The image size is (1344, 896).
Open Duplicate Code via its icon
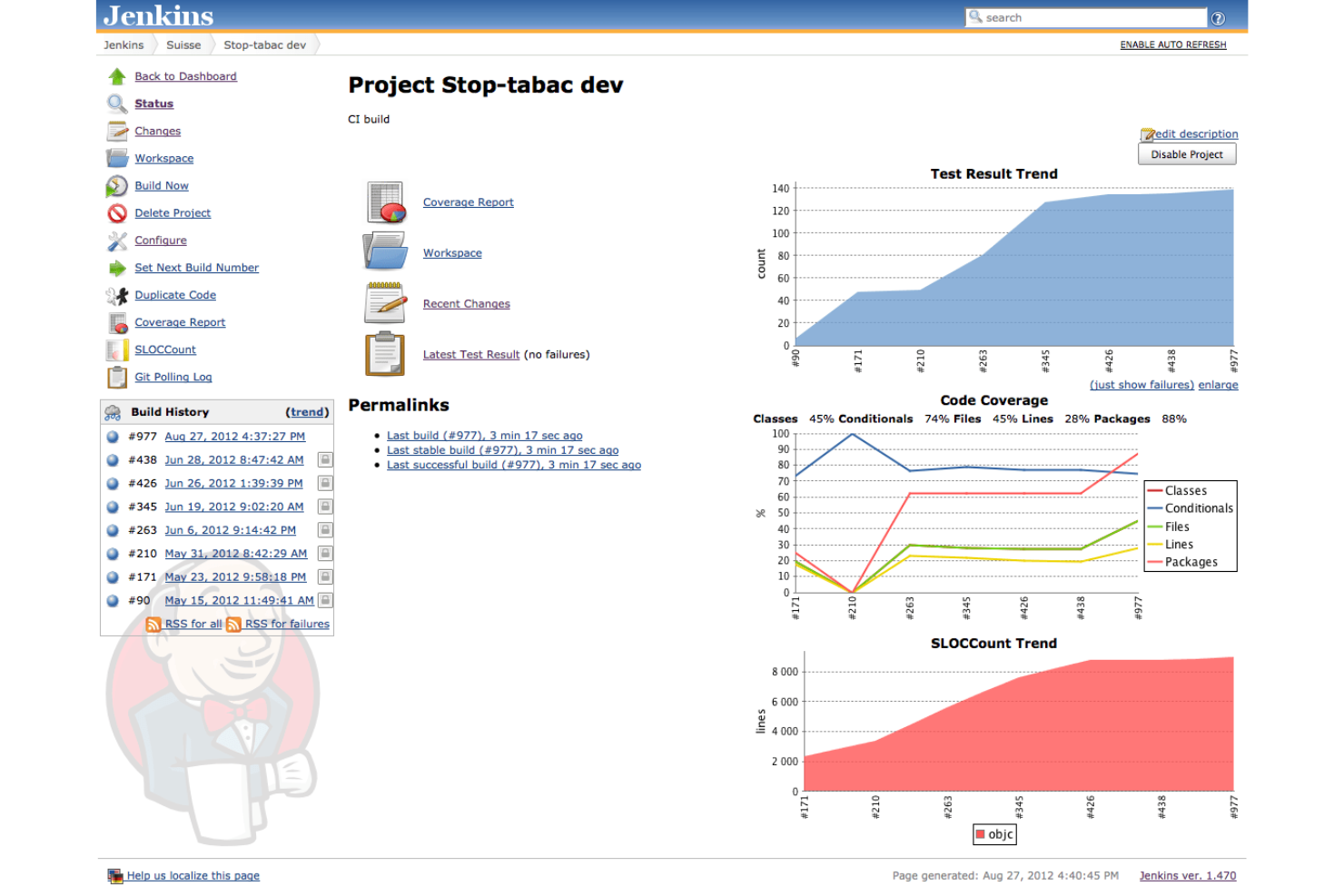click(x=116, y=295)
